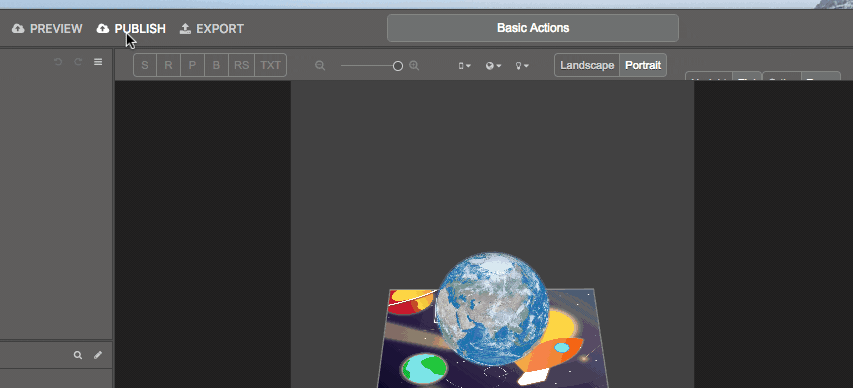This screenshot has height=388, width=853.
Task: Select Portrait orientation
Action: click(x=643, y=65)
